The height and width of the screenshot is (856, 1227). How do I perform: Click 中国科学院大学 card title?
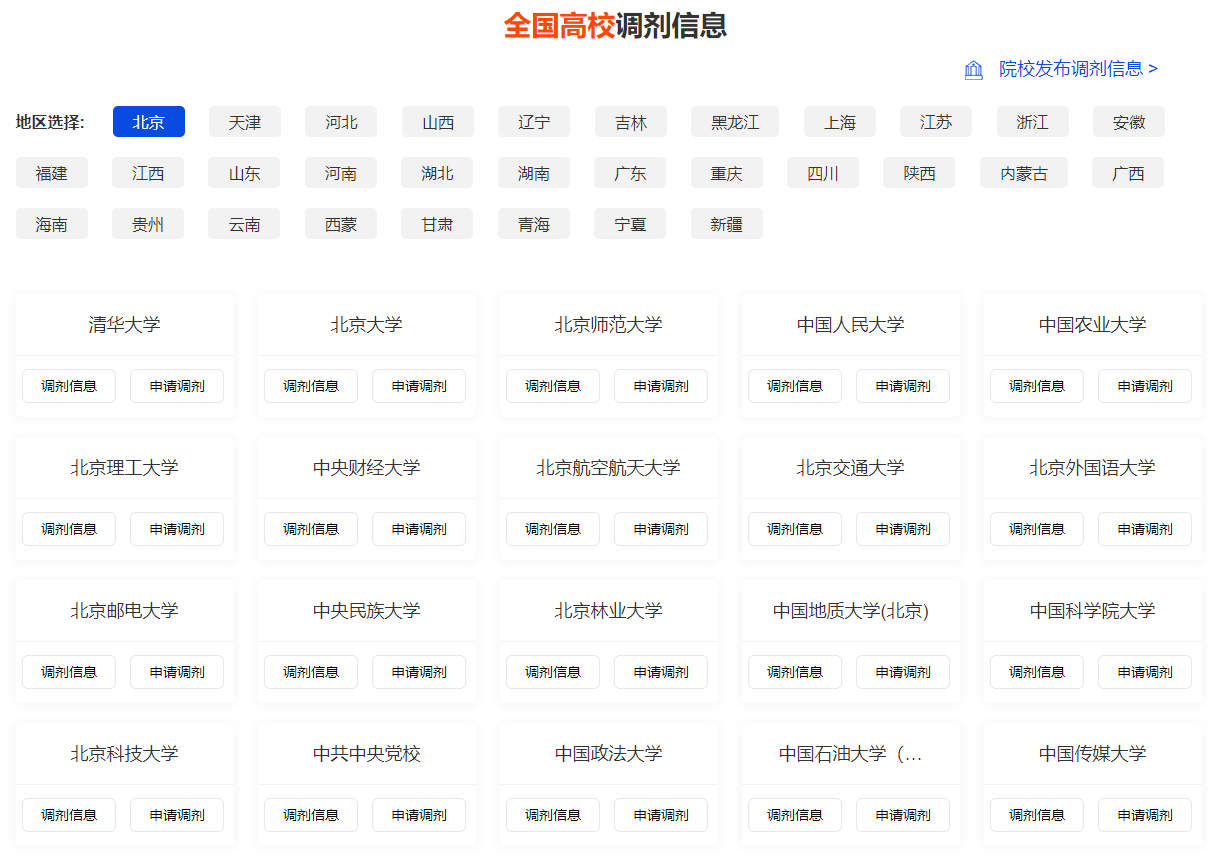[1092, 610]
